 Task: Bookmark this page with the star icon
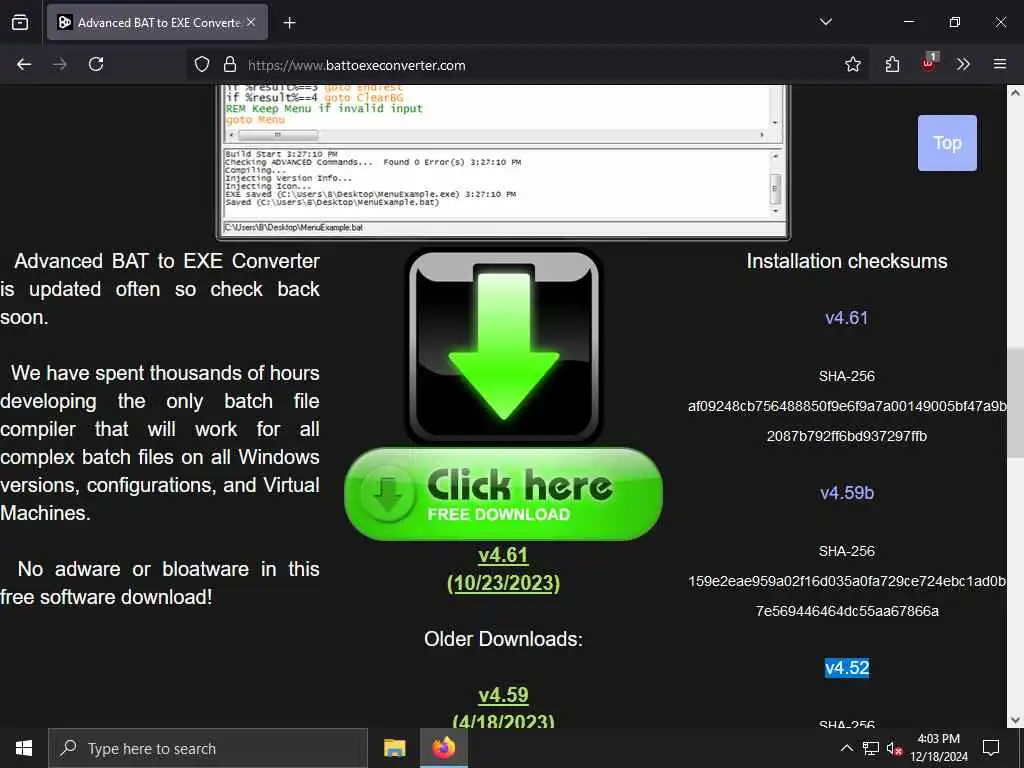[x=852, y=64]
